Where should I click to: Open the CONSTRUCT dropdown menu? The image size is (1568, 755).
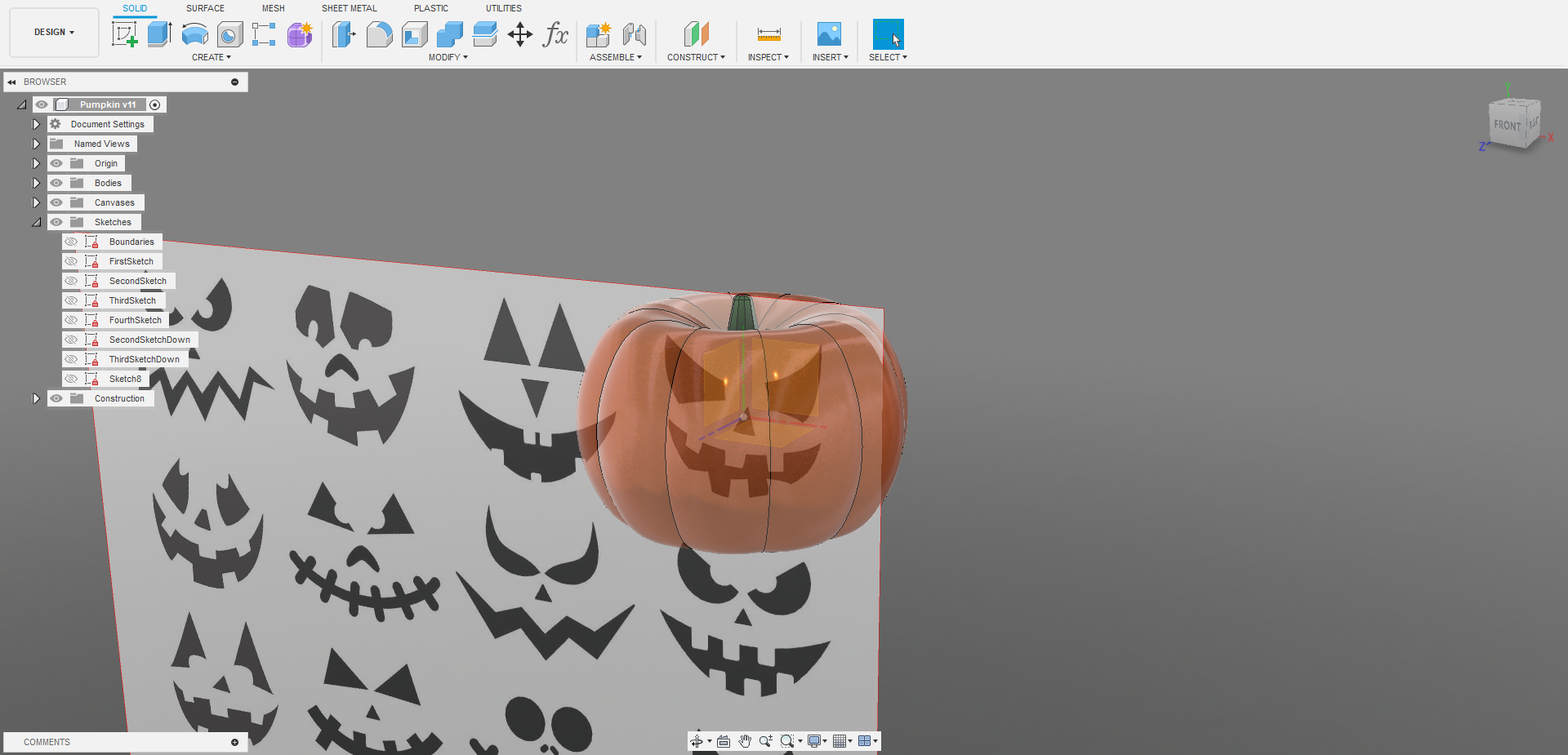pyautogui.click(x=696, y=57)
